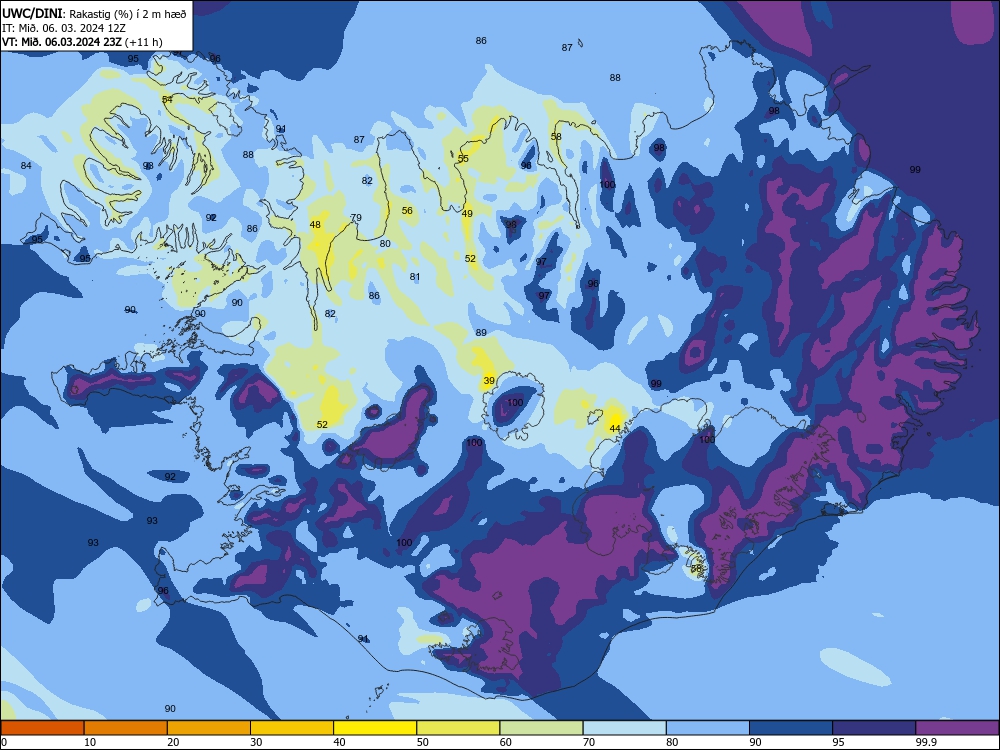Viewport: 1000px width, 750px height.
Task: Click the legend tick label 50
Action: click(x=423, y=742)
